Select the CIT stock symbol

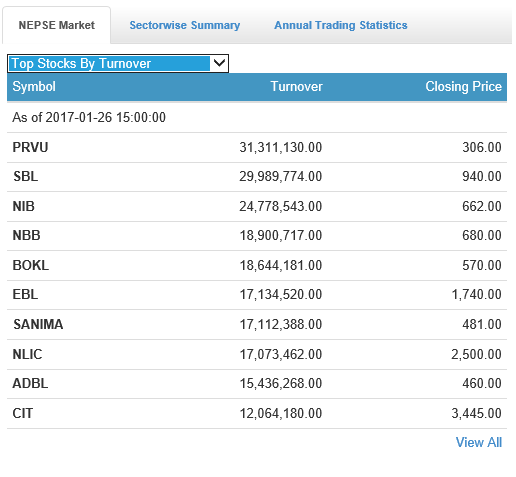point(23,413)
